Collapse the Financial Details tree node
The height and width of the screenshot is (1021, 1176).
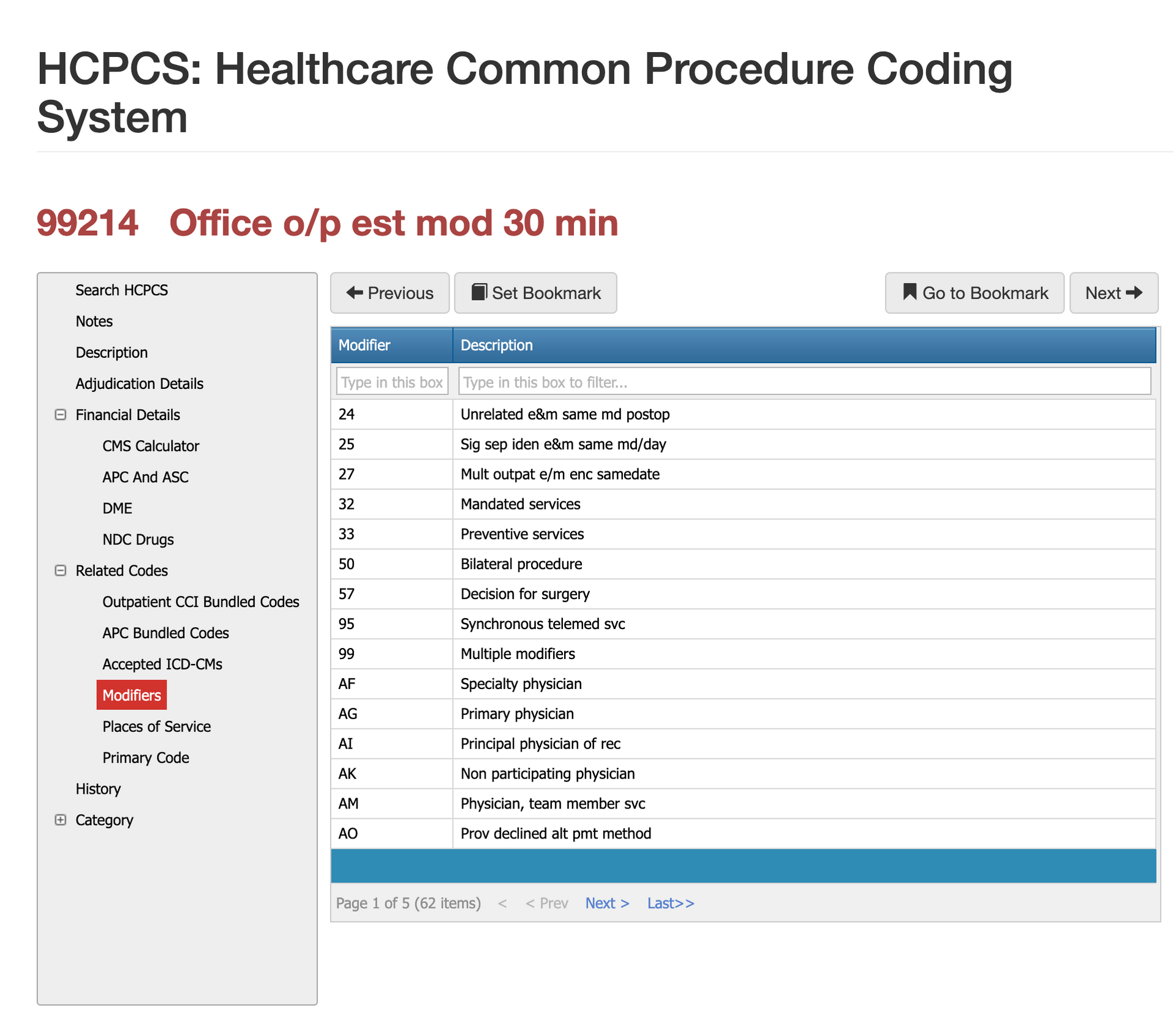tap(61, 415)
